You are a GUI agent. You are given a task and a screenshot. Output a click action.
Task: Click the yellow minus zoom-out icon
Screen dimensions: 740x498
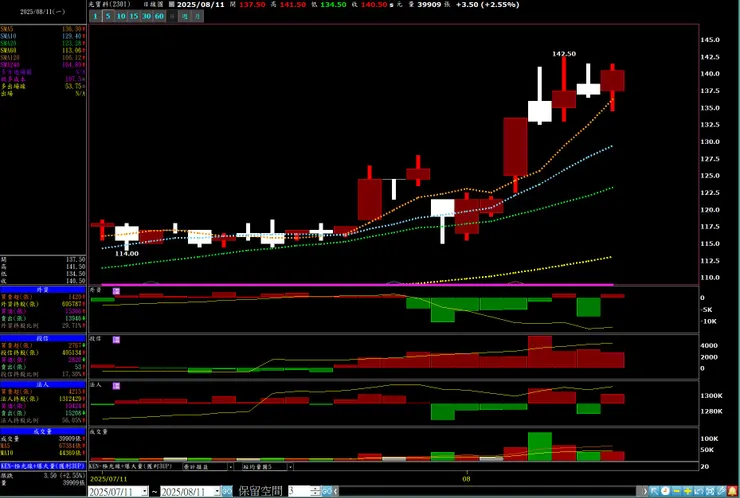click(x=676, y=491)
